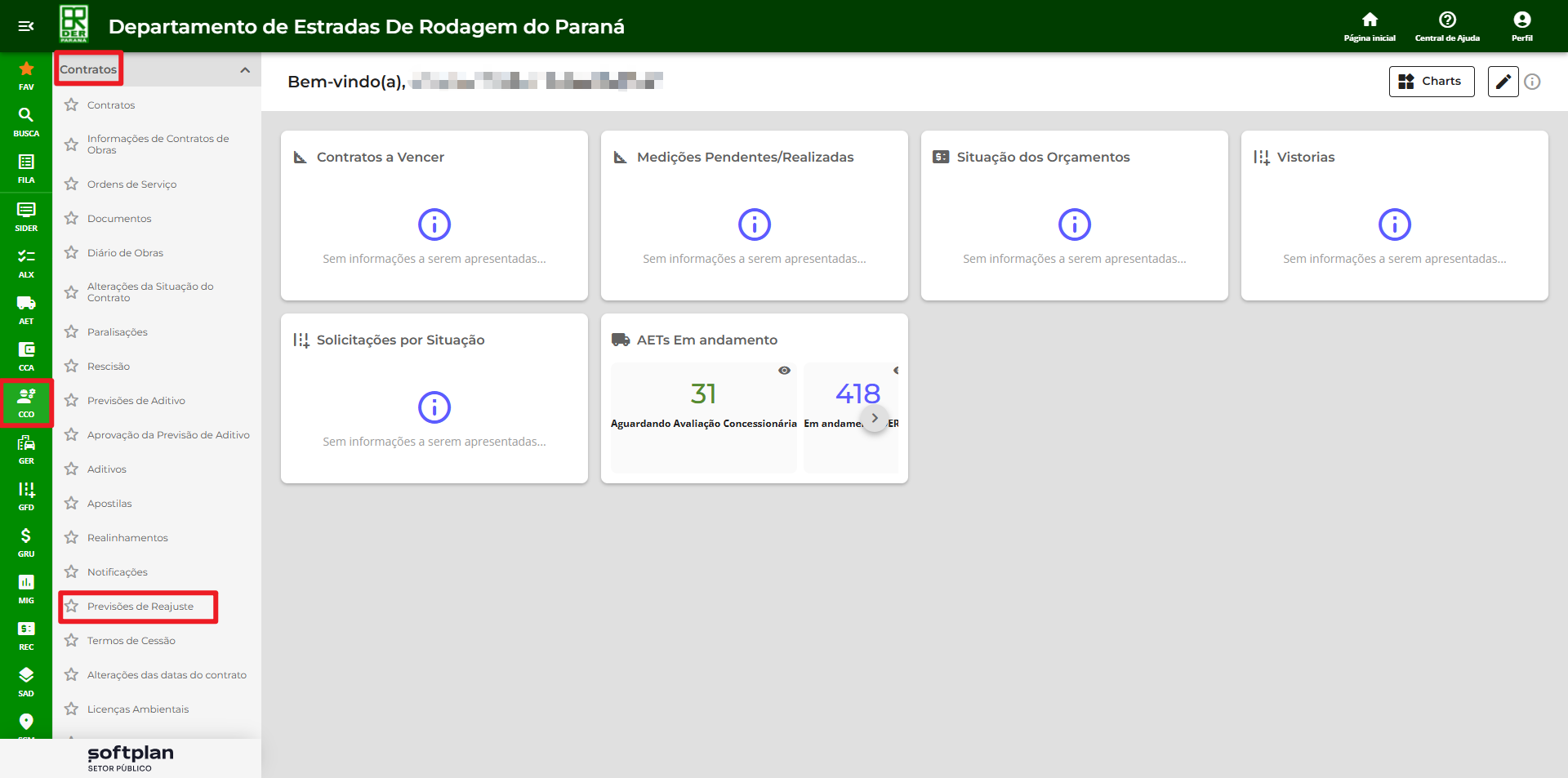Open the GRU dollar-sign module

click(26, 541)
